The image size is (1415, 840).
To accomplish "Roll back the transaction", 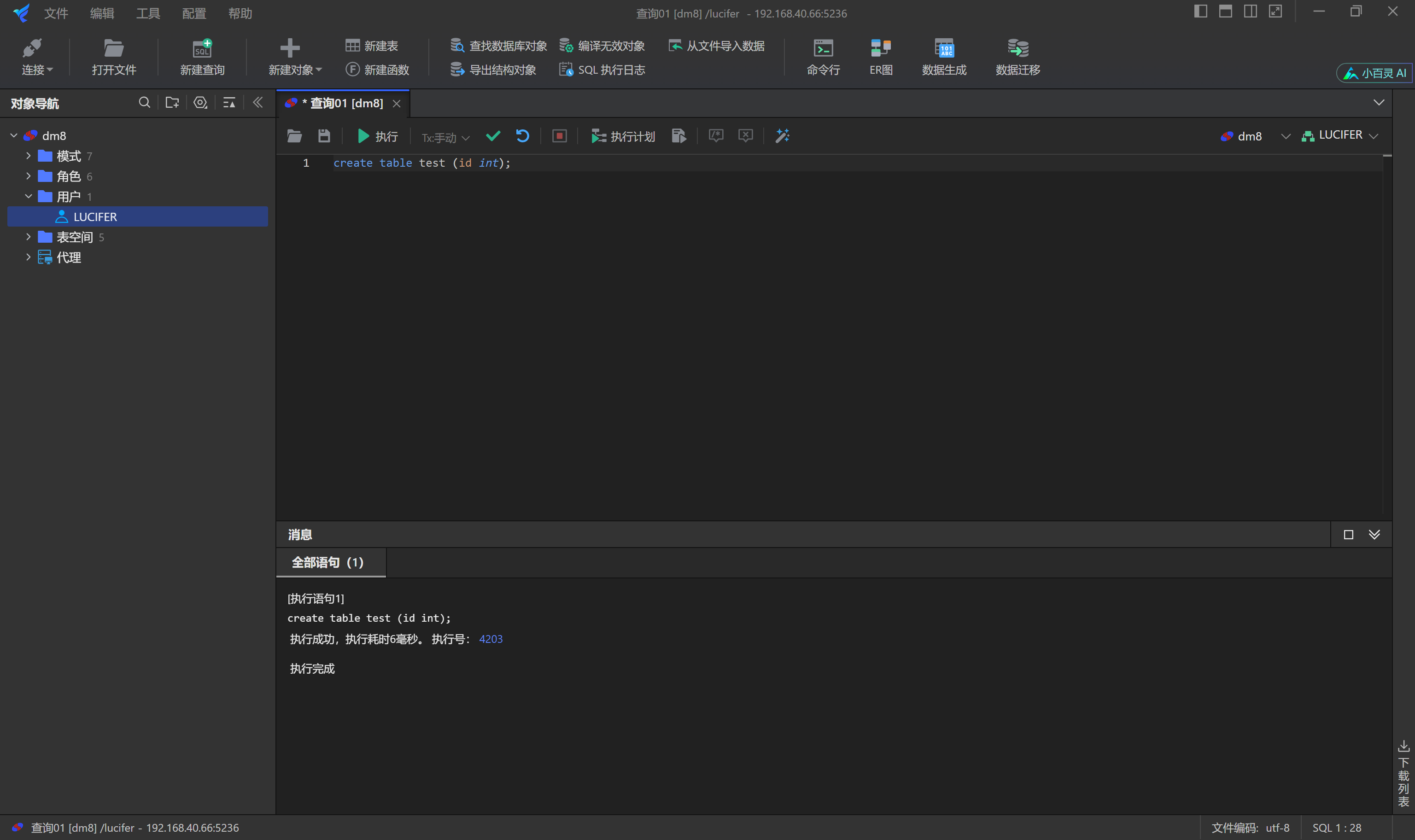I will [522, 136].
